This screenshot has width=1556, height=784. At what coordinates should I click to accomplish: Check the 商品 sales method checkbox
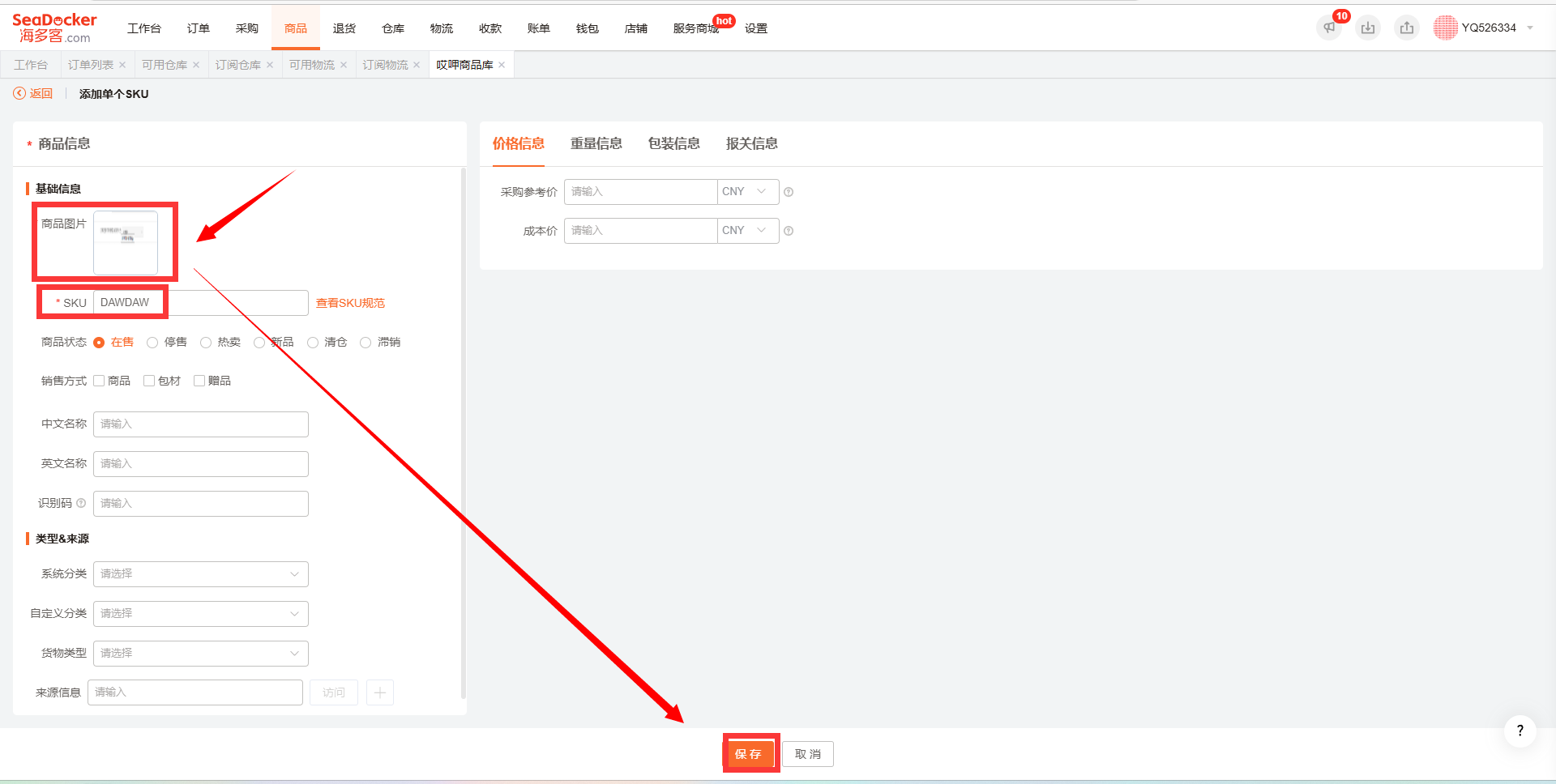point(99,381)
